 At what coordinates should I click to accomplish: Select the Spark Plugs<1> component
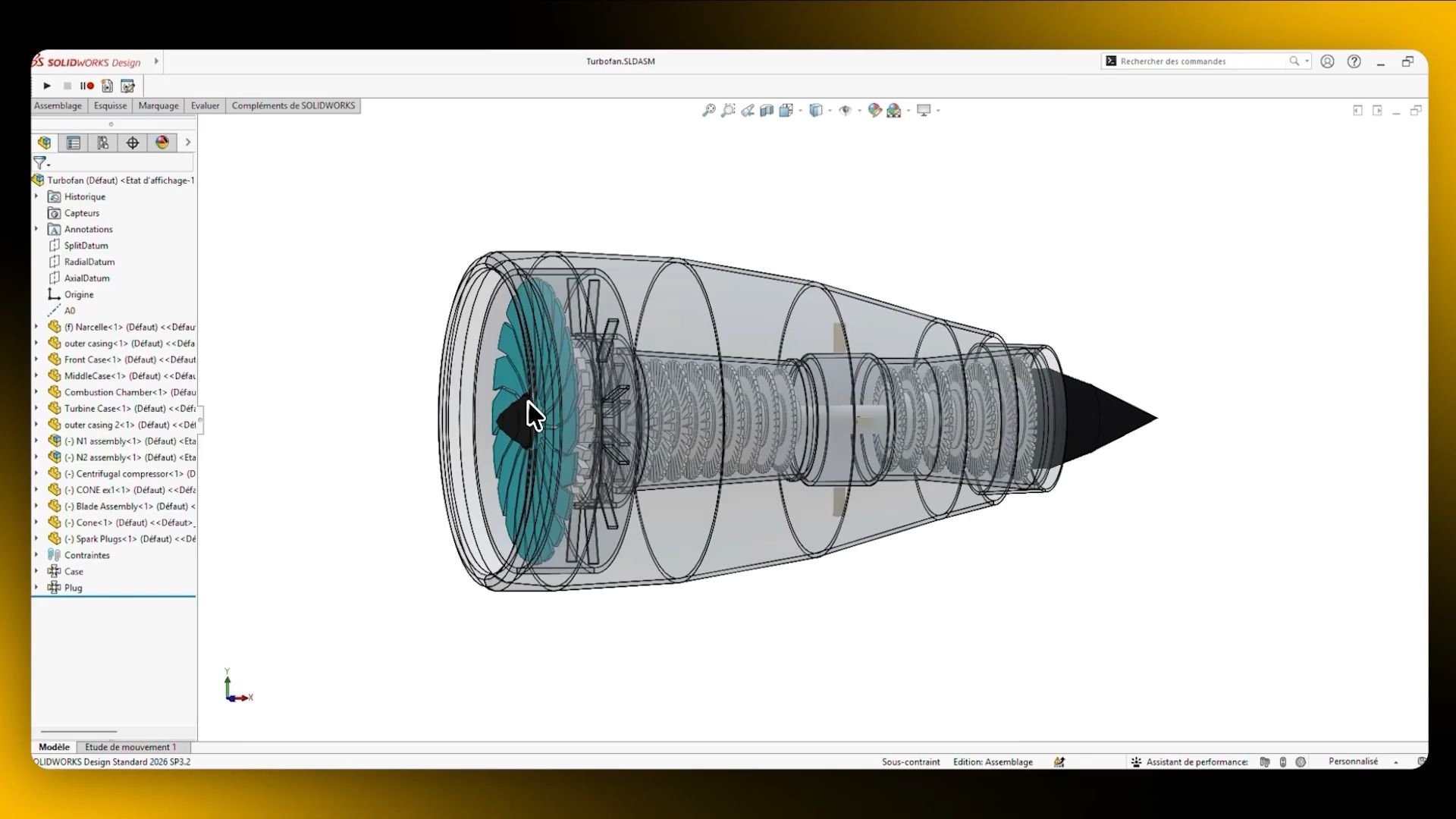[121, 539]
